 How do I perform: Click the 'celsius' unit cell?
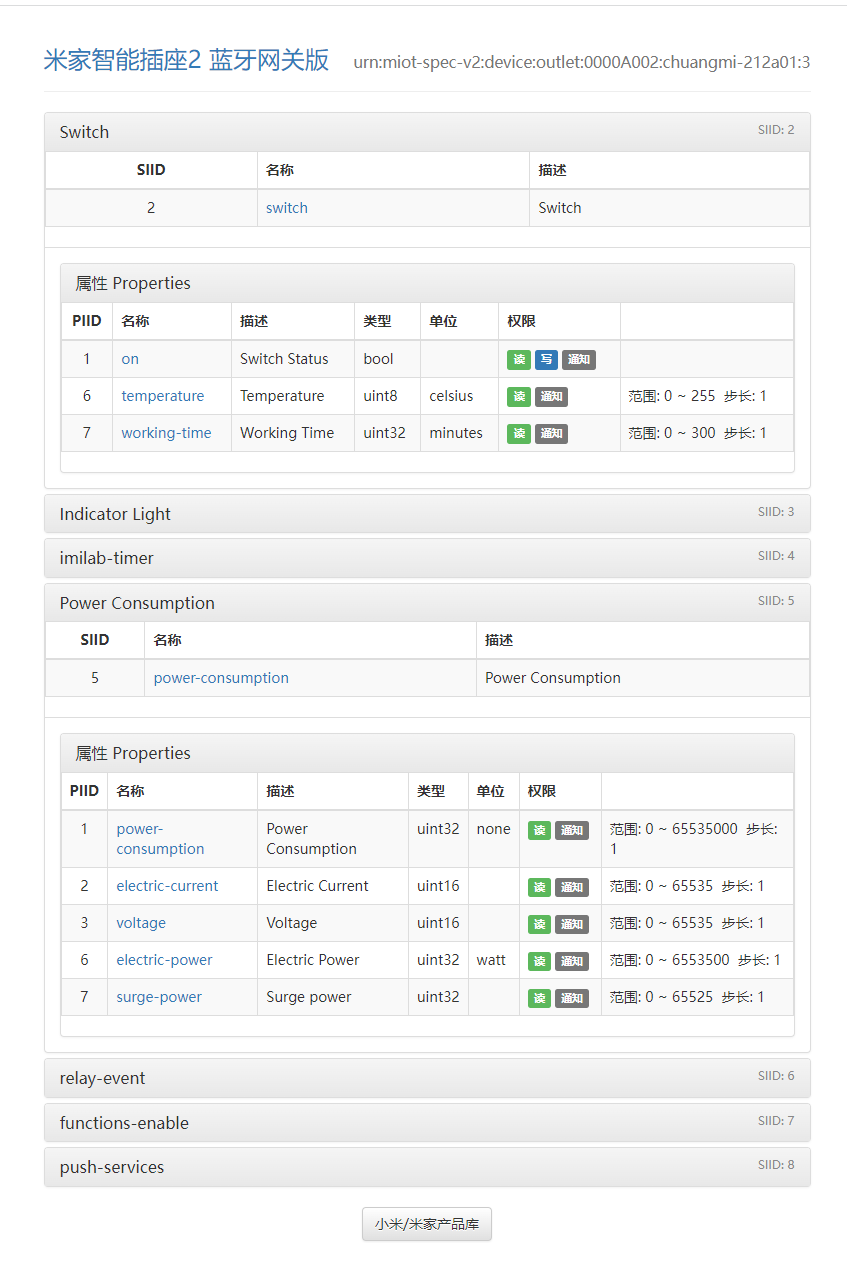(x=459, y=396)
